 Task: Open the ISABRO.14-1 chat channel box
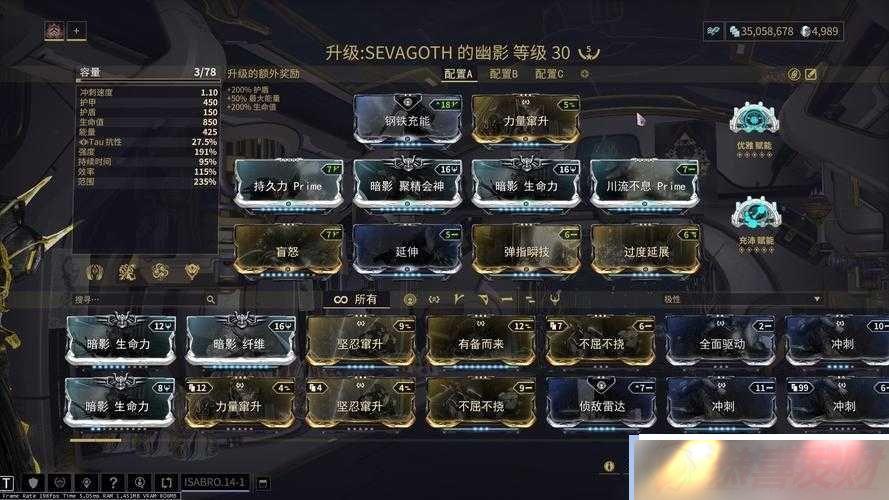click(214, 482)
